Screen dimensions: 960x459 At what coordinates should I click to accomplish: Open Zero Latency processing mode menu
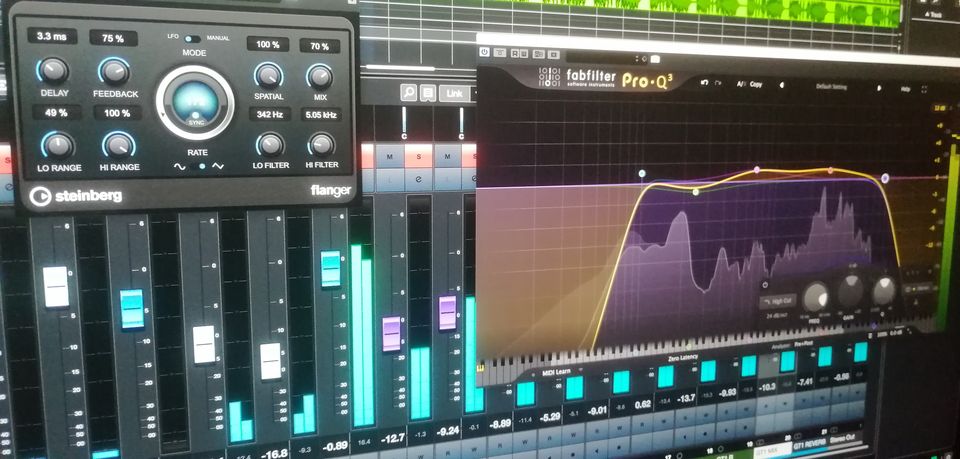(x=682, y=357)
